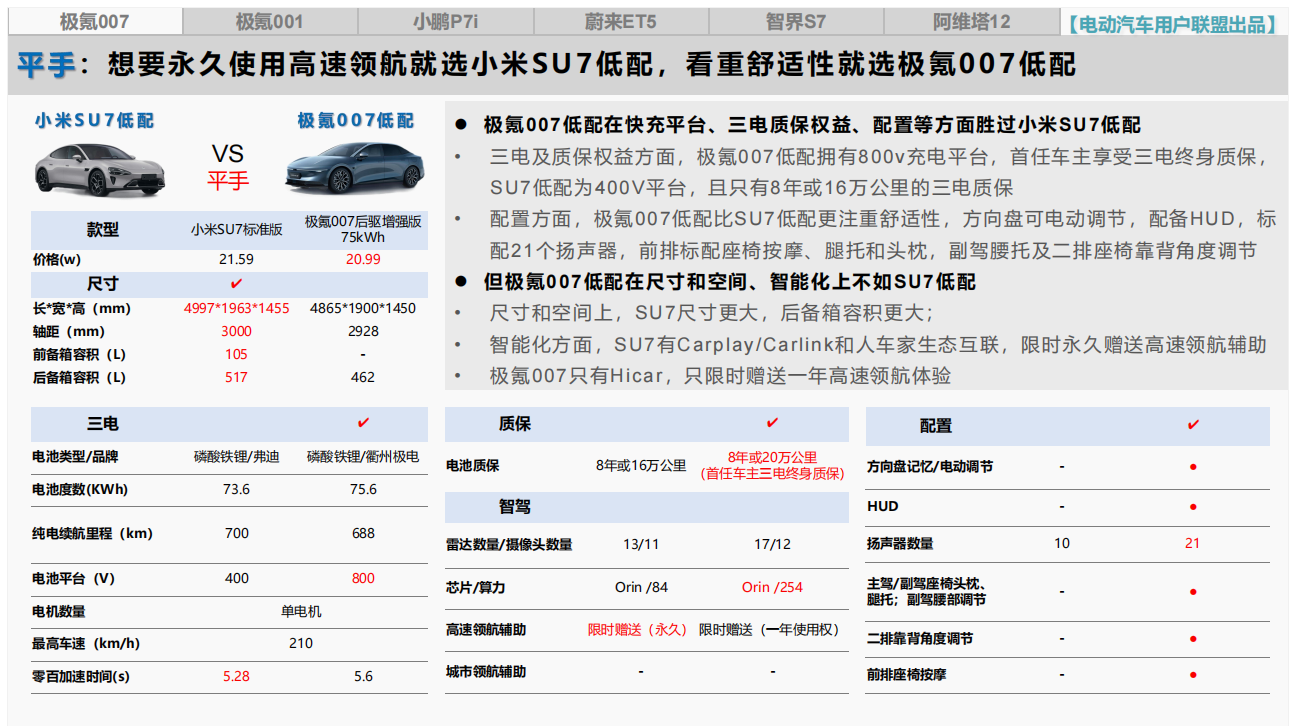This screenshot has height=726, width=1309.
Task: Click the red speaker count 21
Action: (1193, 543)
